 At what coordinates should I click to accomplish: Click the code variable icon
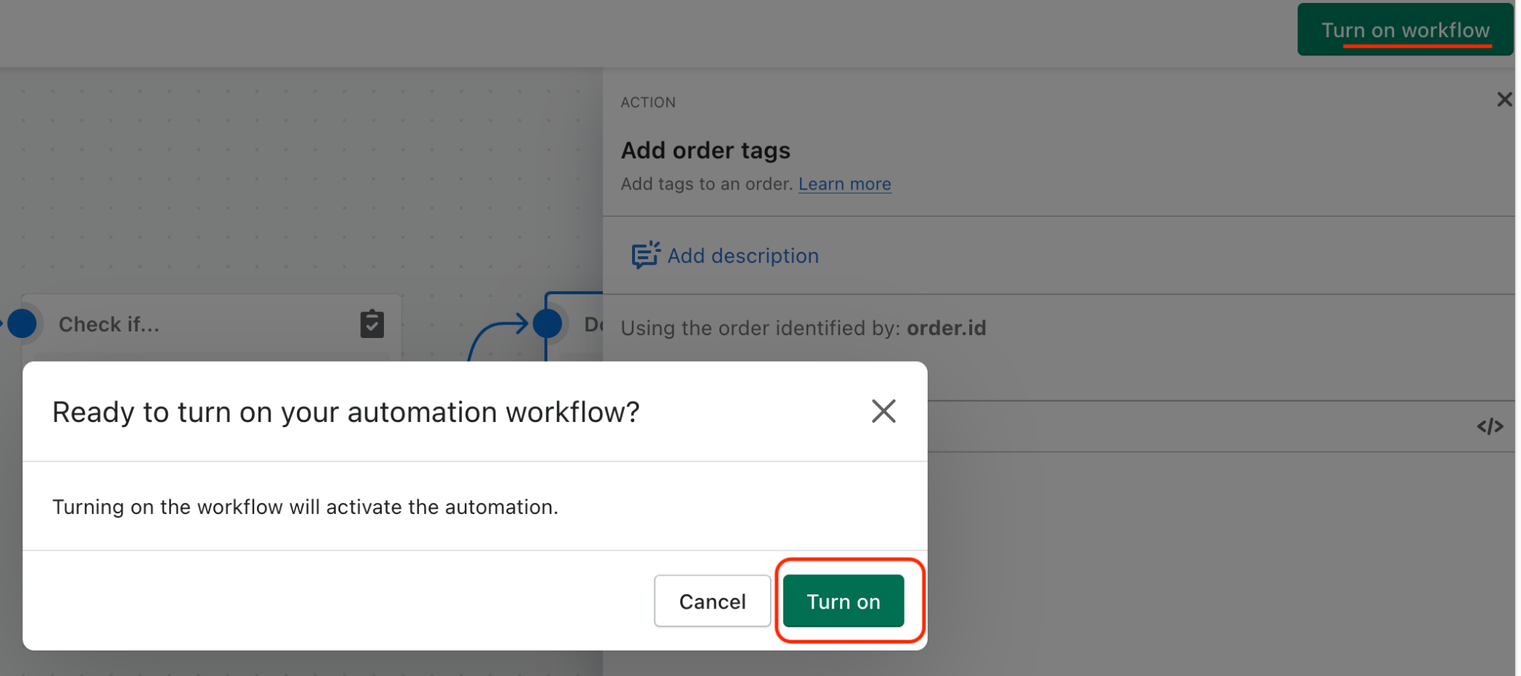(1489, 427)
